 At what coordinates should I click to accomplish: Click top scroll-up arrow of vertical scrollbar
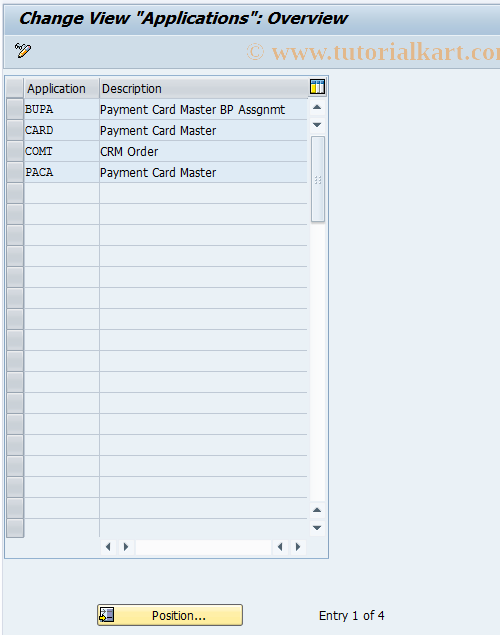pyautogui.click(x=317, y=107)
